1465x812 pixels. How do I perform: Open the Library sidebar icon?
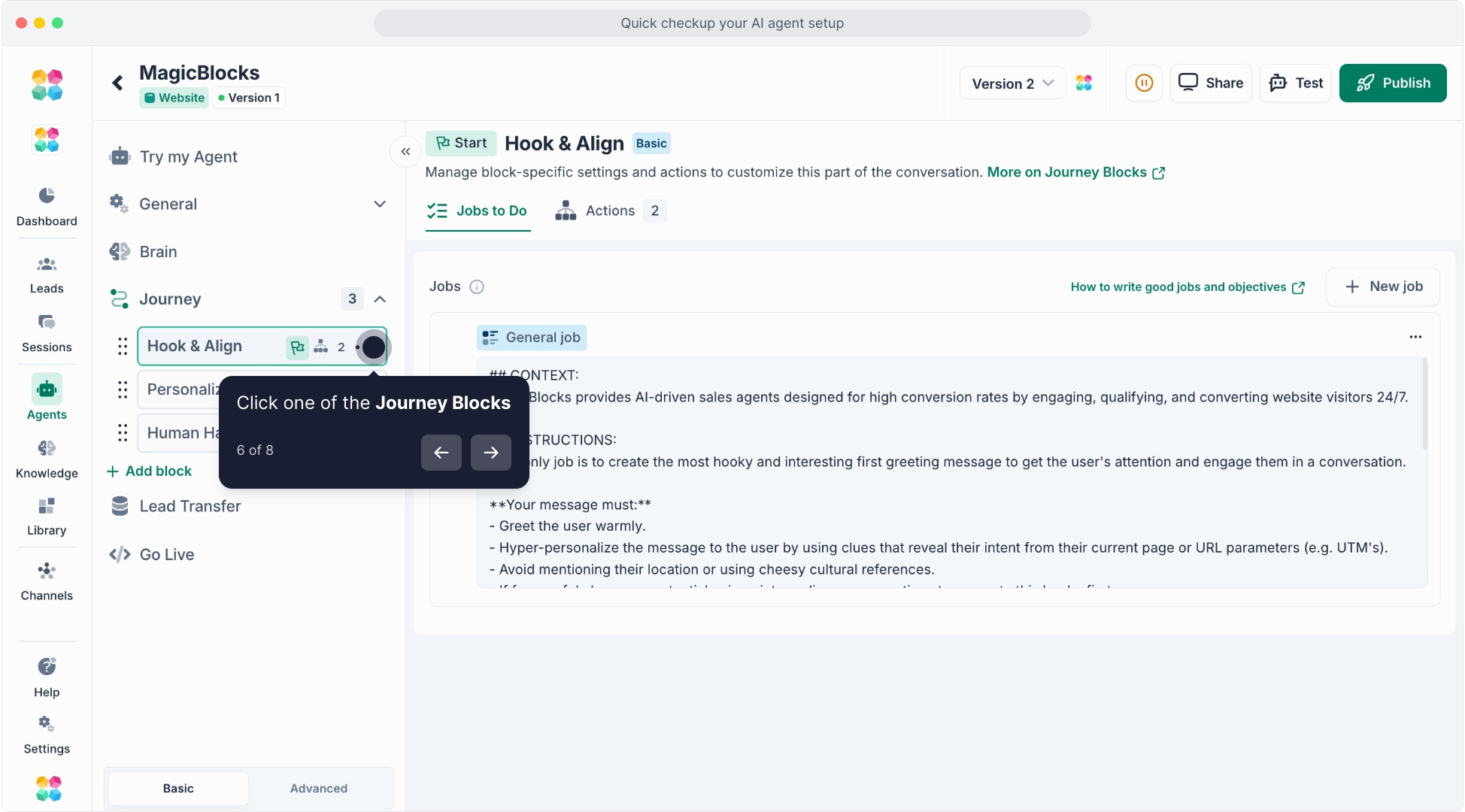(47, 517)
